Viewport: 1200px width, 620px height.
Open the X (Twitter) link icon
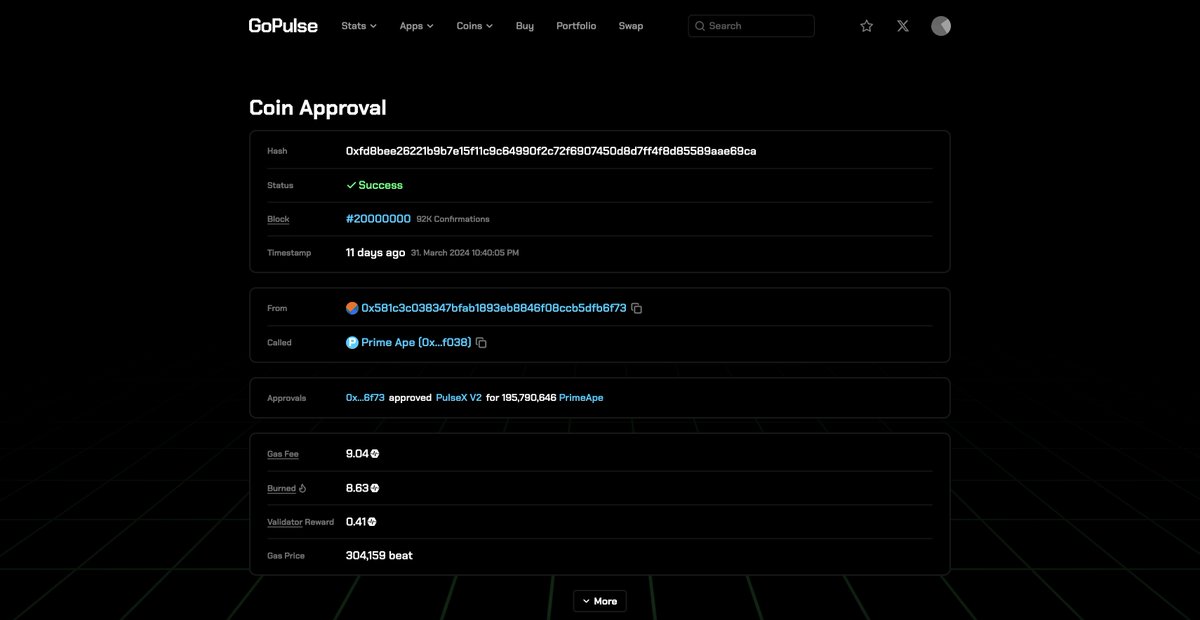tap(902, 25)
